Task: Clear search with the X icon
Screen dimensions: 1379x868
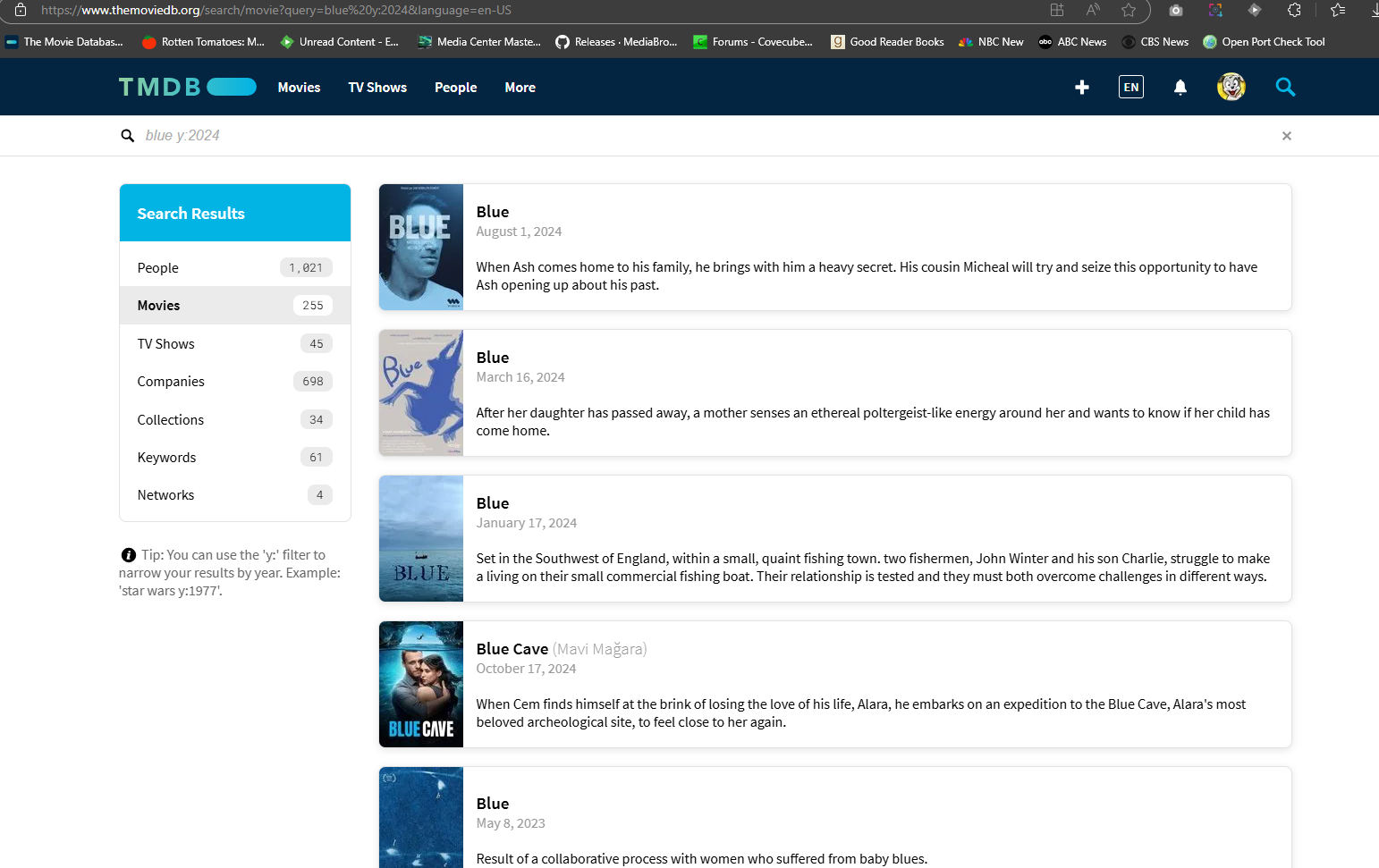Action: pyautogui.click(x=1286, y=136)
